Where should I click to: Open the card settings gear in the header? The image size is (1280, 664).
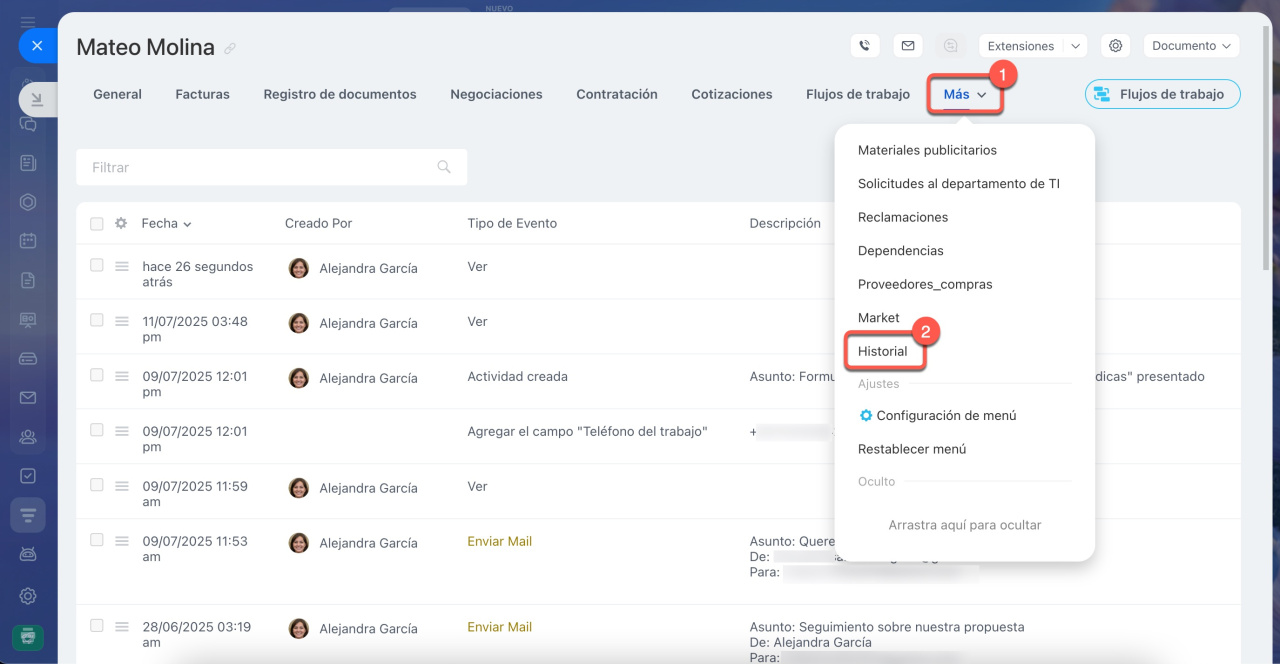1116,46
